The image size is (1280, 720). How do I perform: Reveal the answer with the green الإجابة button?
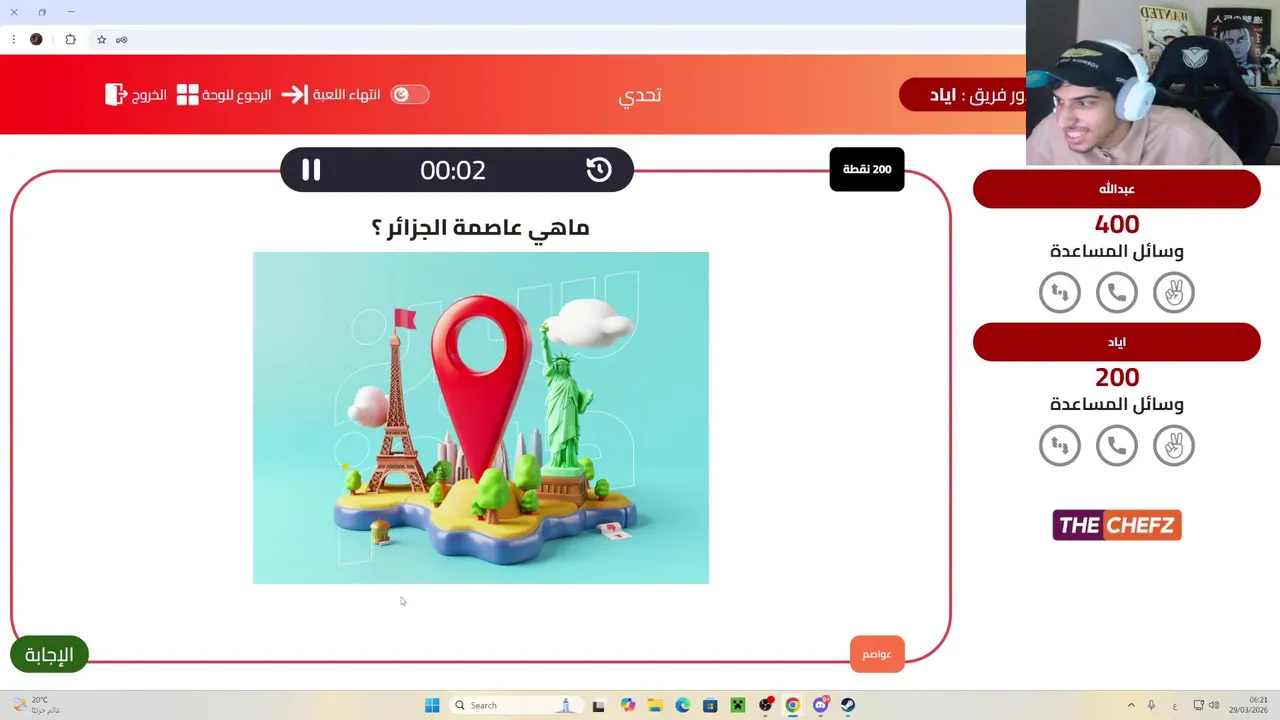tap(49, 655)
